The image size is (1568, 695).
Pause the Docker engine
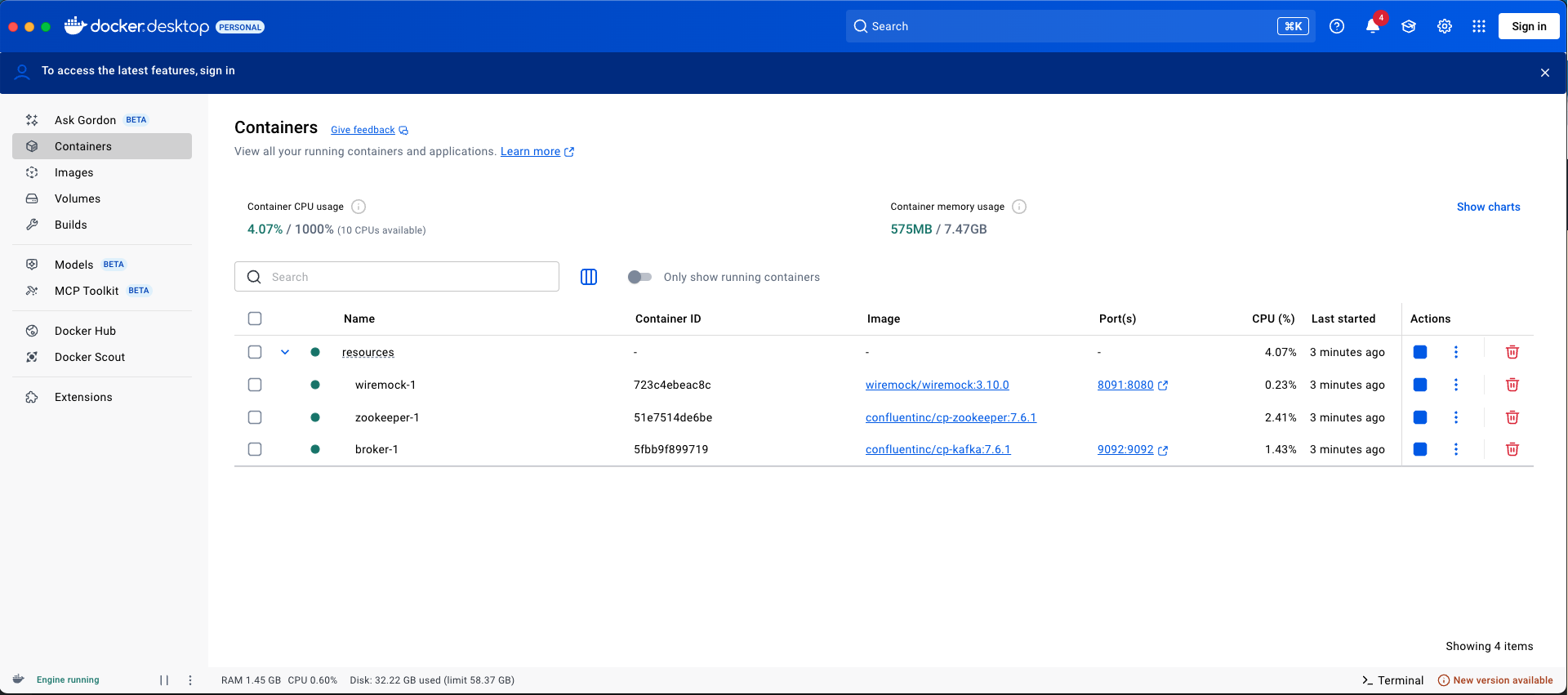coord(164,679)
